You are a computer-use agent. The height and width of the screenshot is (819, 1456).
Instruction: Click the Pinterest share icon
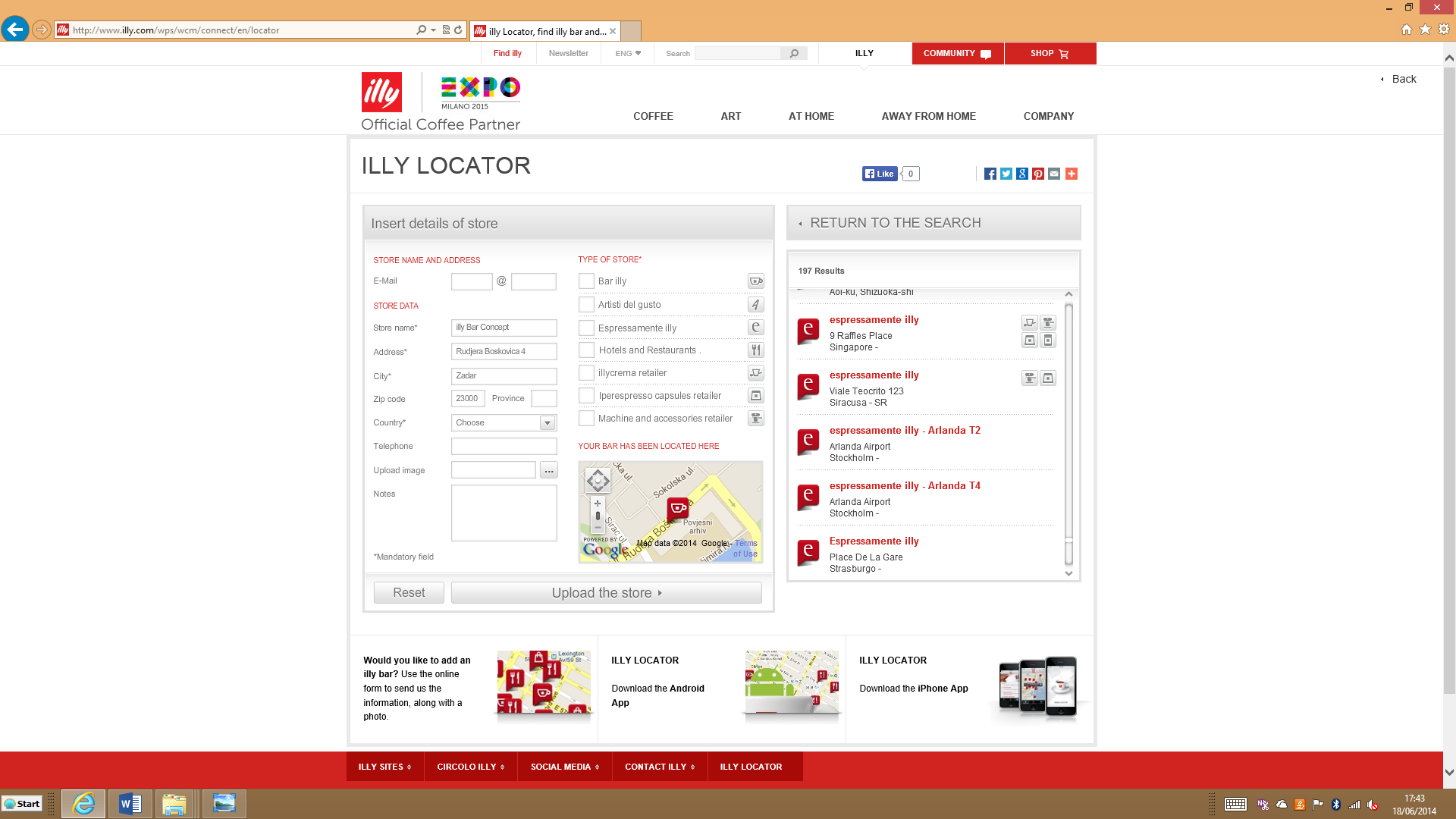click(1038, 174)
